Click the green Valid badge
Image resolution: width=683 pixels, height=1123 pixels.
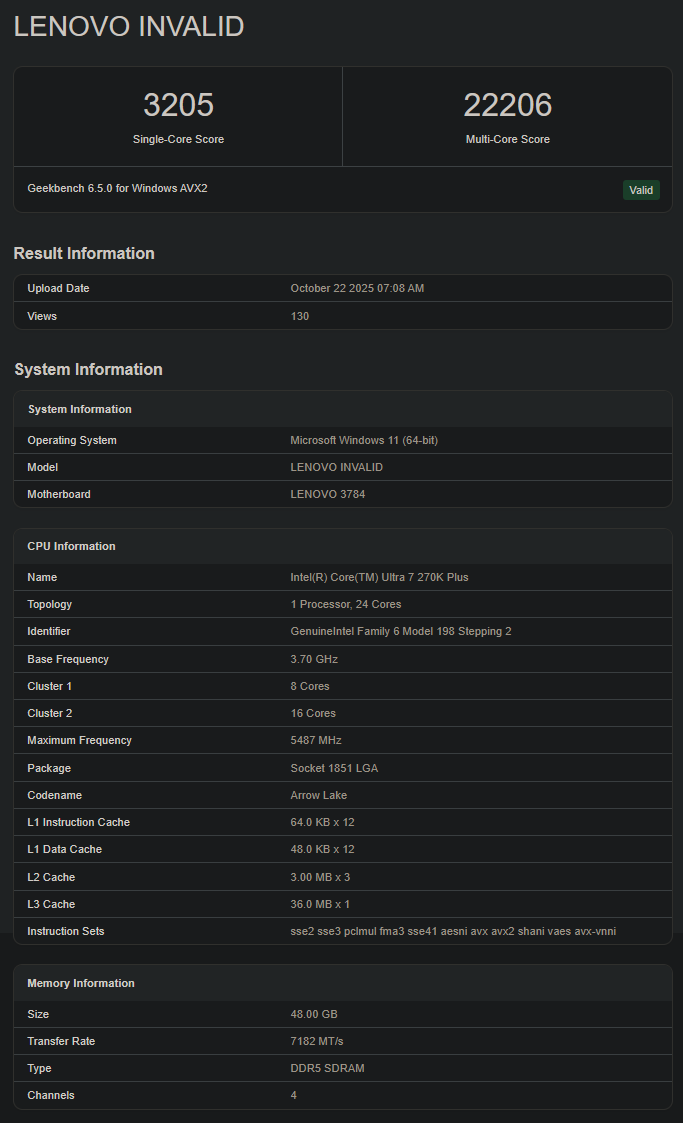(640, 190)
